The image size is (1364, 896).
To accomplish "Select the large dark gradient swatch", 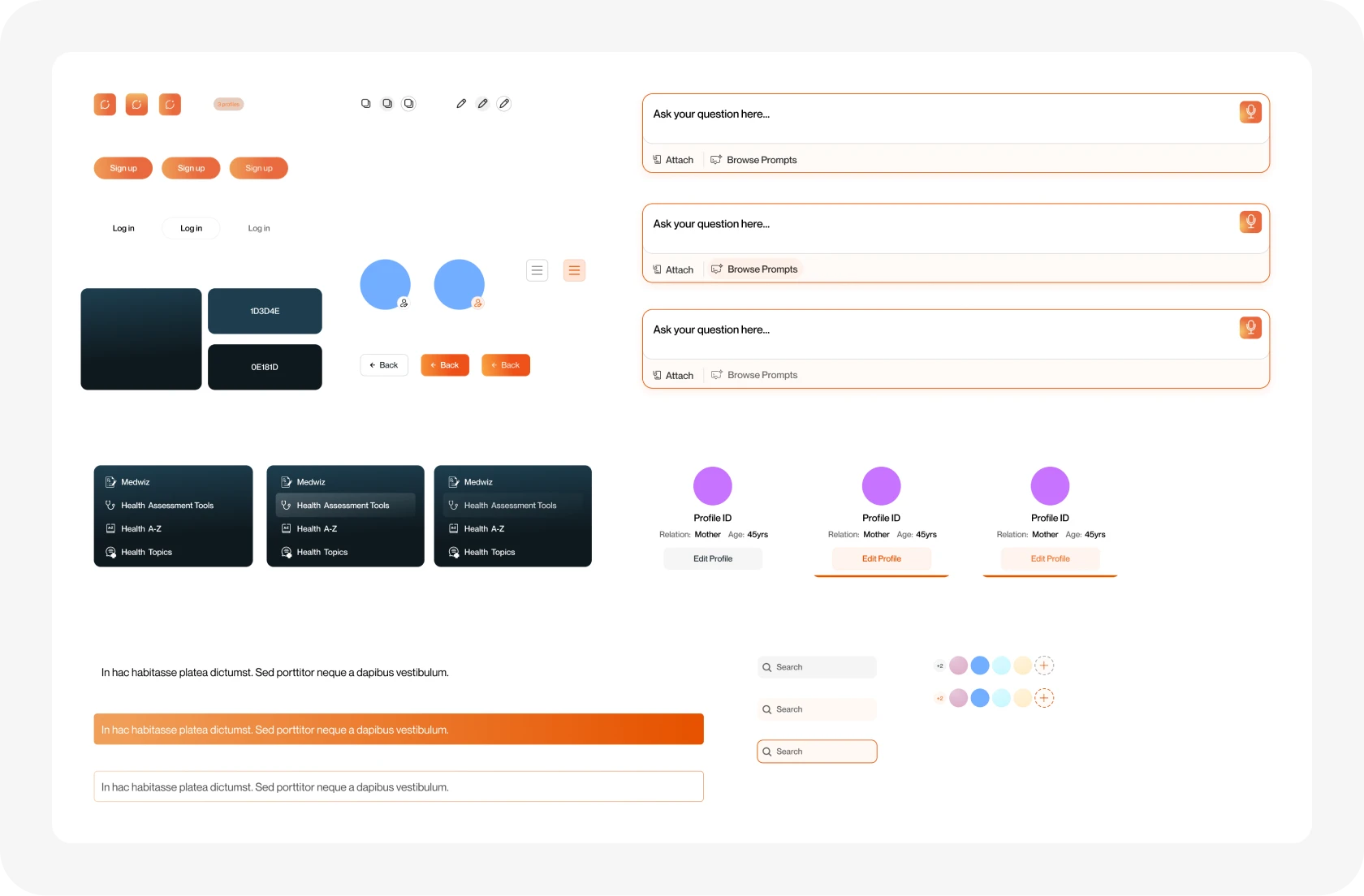I will pyautogui.click(x=141, y=339).
